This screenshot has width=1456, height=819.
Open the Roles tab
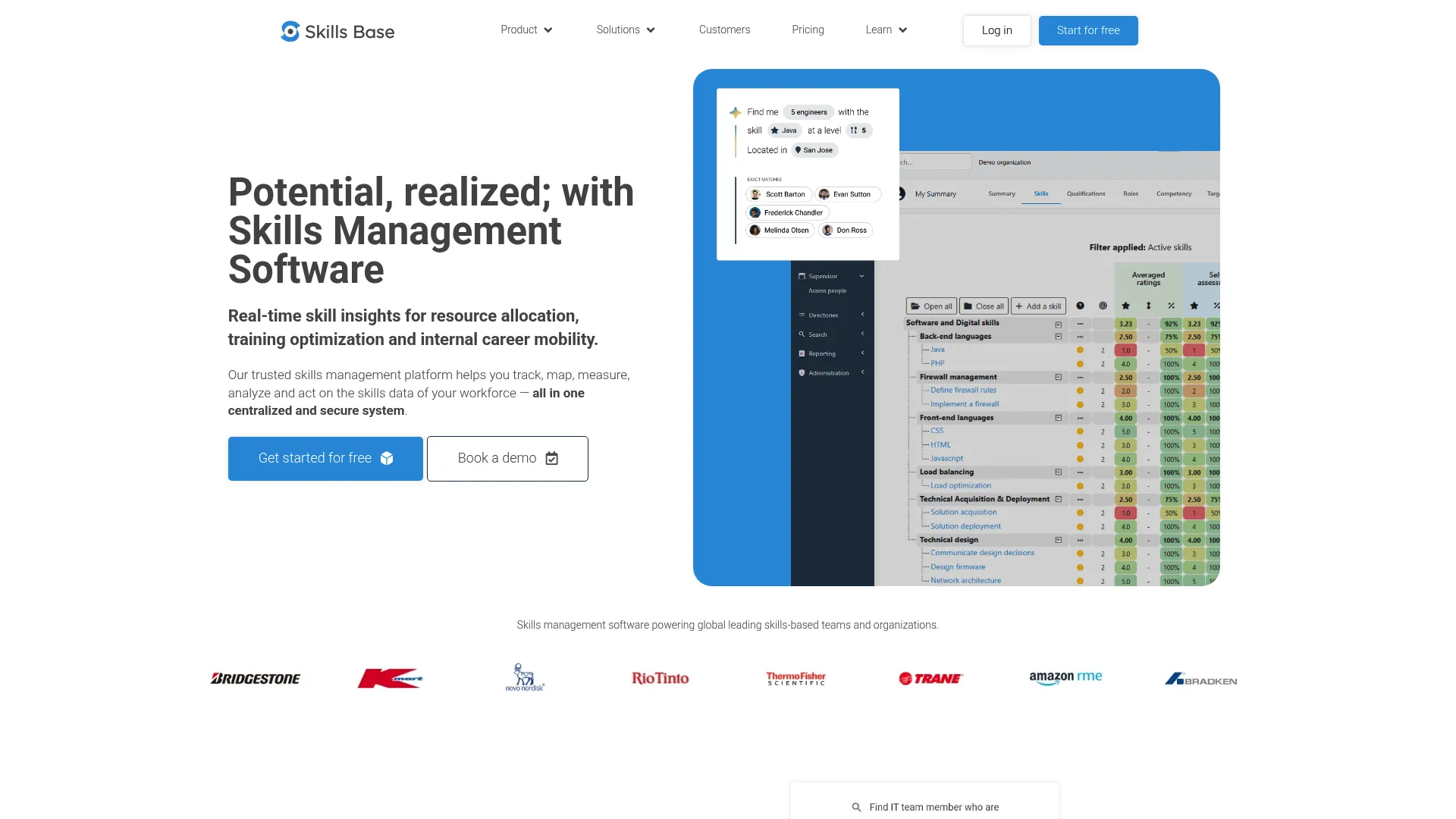pos(1131,194)
